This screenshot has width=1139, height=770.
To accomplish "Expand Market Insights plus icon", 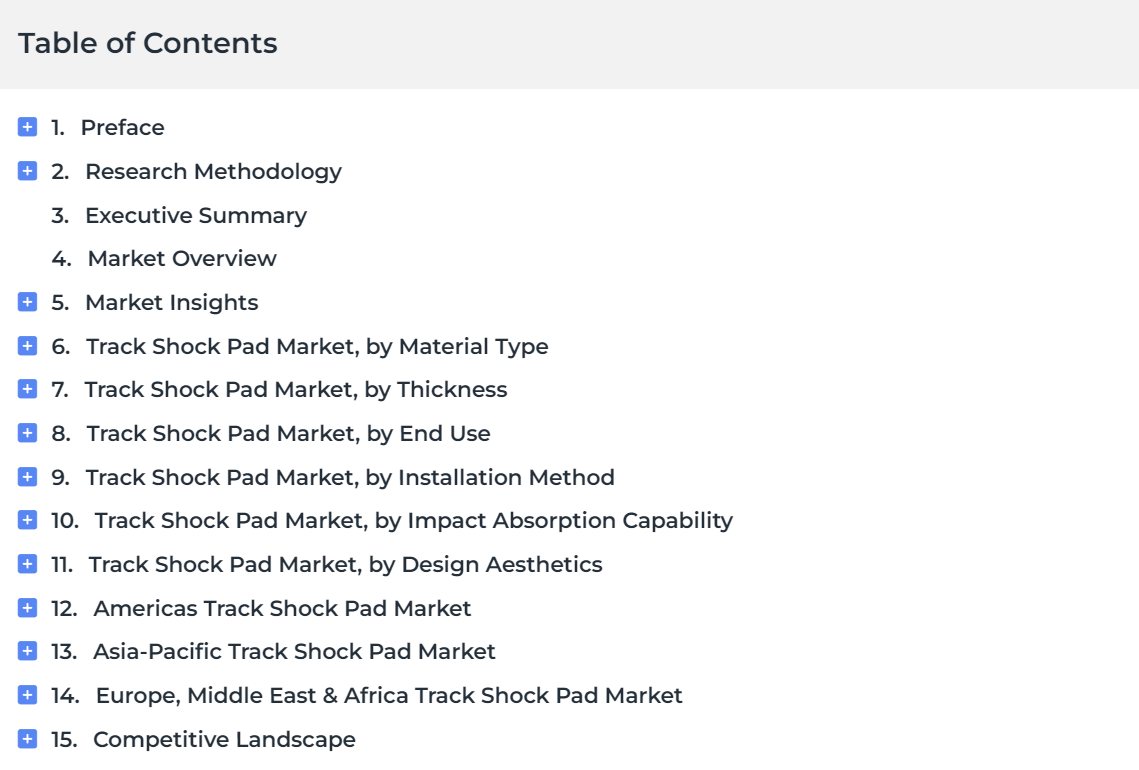I will tap(28, 301).
